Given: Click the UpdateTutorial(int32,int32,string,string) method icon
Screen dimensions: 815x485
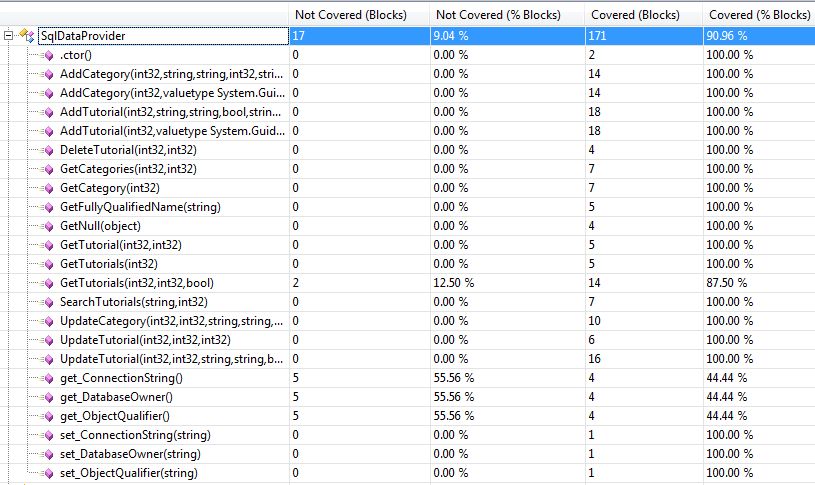Looking at the screenshot, I should (x=48, y=360).
